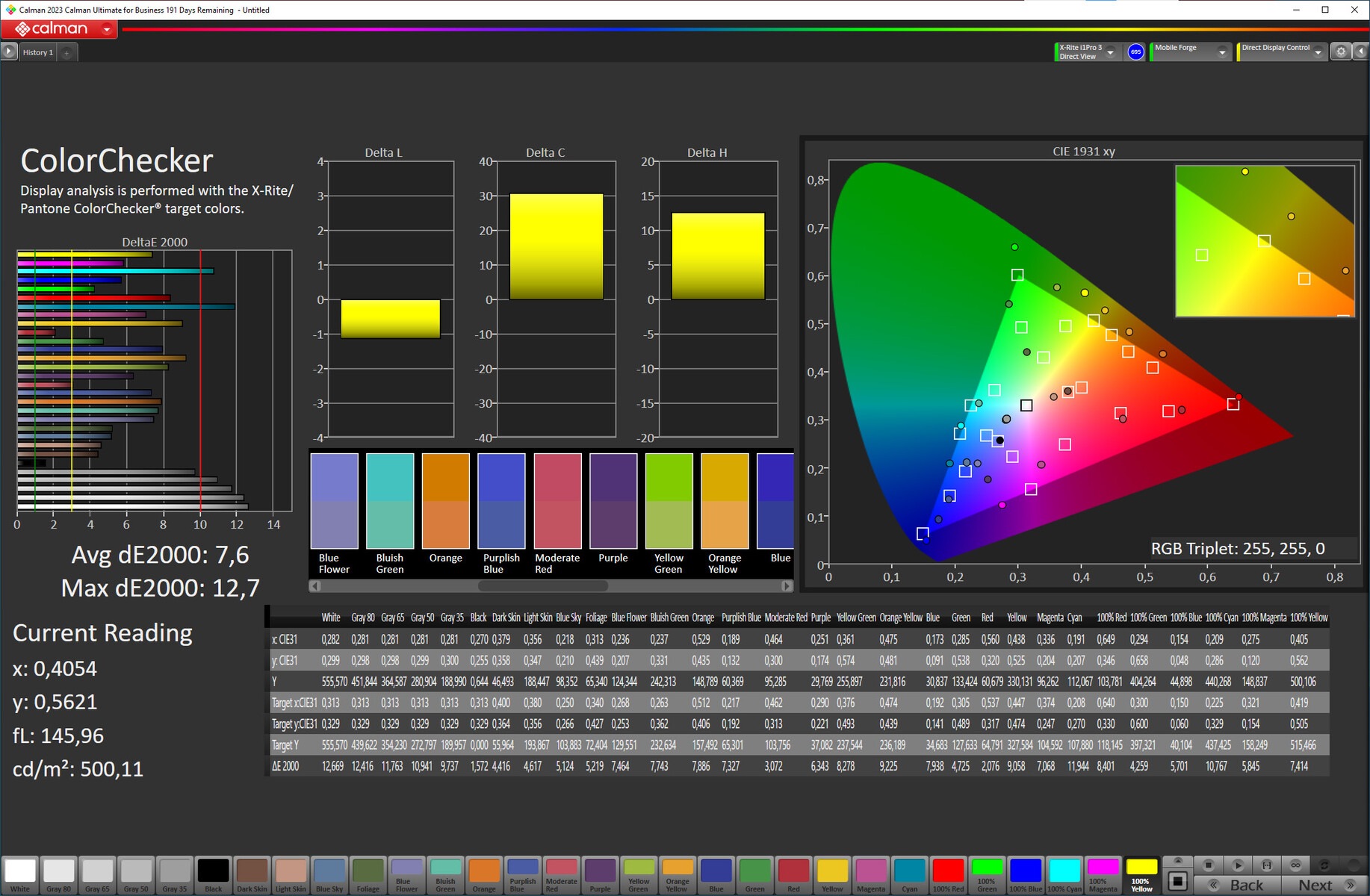The height and width of the screenshot is (896, 1370).
Task: Click the Next button
Action: tap(1324, 885)
